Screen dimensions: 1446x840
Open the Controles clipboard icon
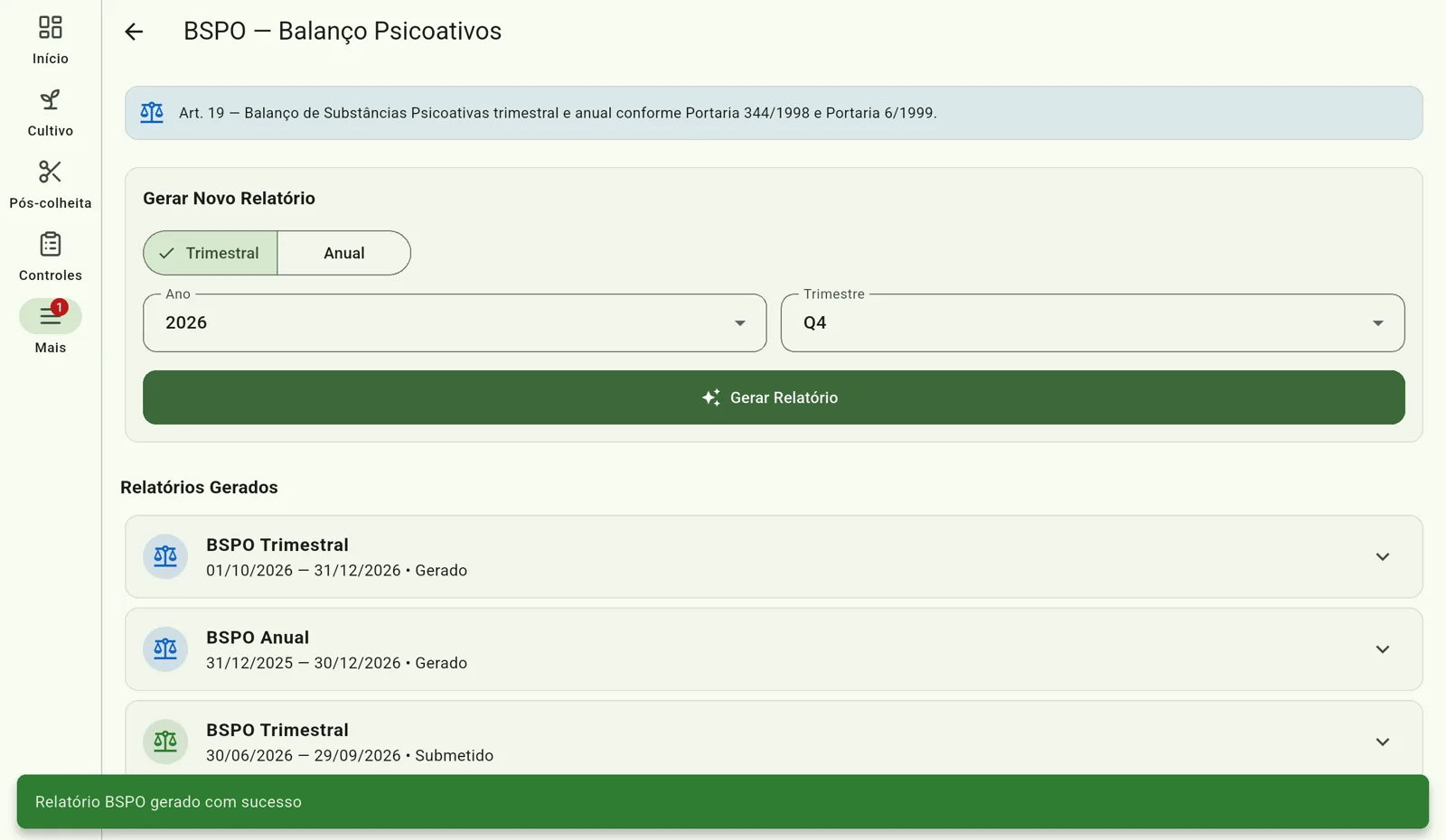coord(51,244)
